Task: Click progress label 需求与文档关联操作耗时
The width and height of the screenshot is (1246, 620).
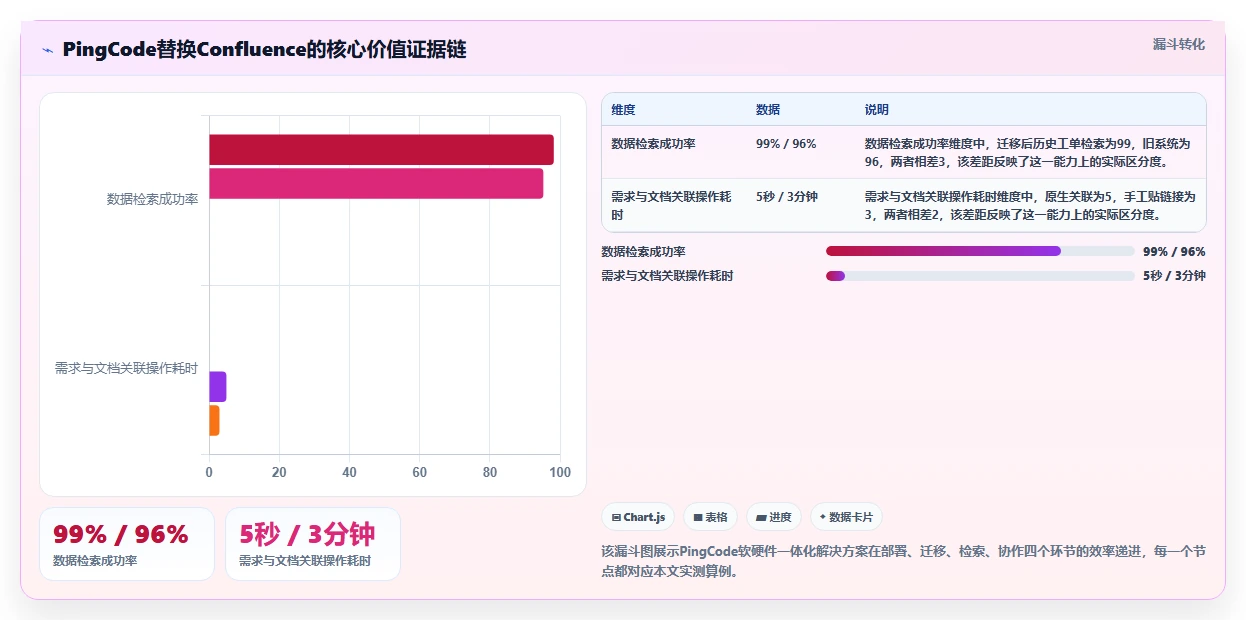Action: 667,276
